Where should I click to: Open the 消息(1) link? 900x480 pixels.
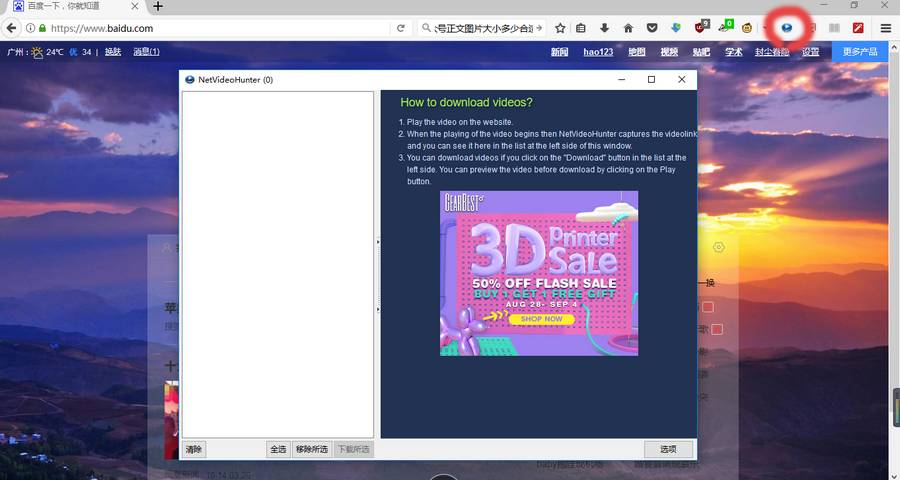coord(146,52)
